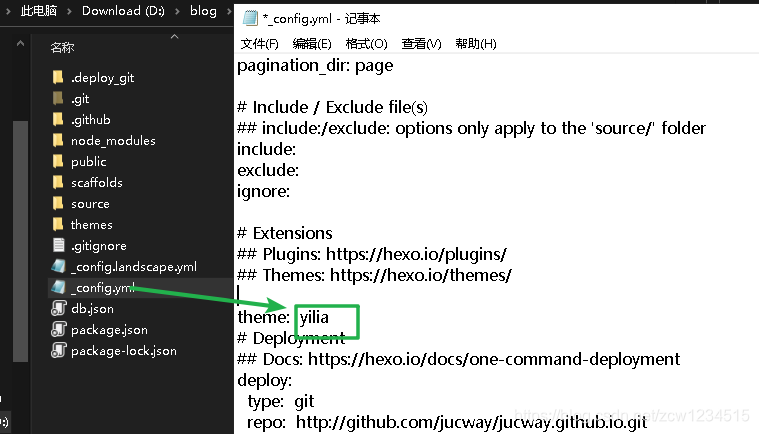
Task: Click the _config.landscape.yml file icon
Action: pyautogui.click(x=59, y=266)
